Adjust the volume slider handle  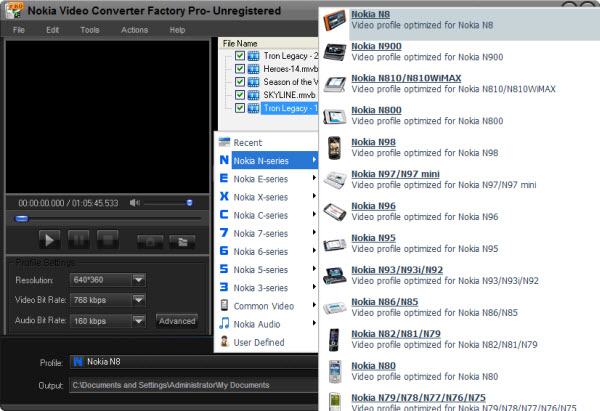tap(189, 203)
